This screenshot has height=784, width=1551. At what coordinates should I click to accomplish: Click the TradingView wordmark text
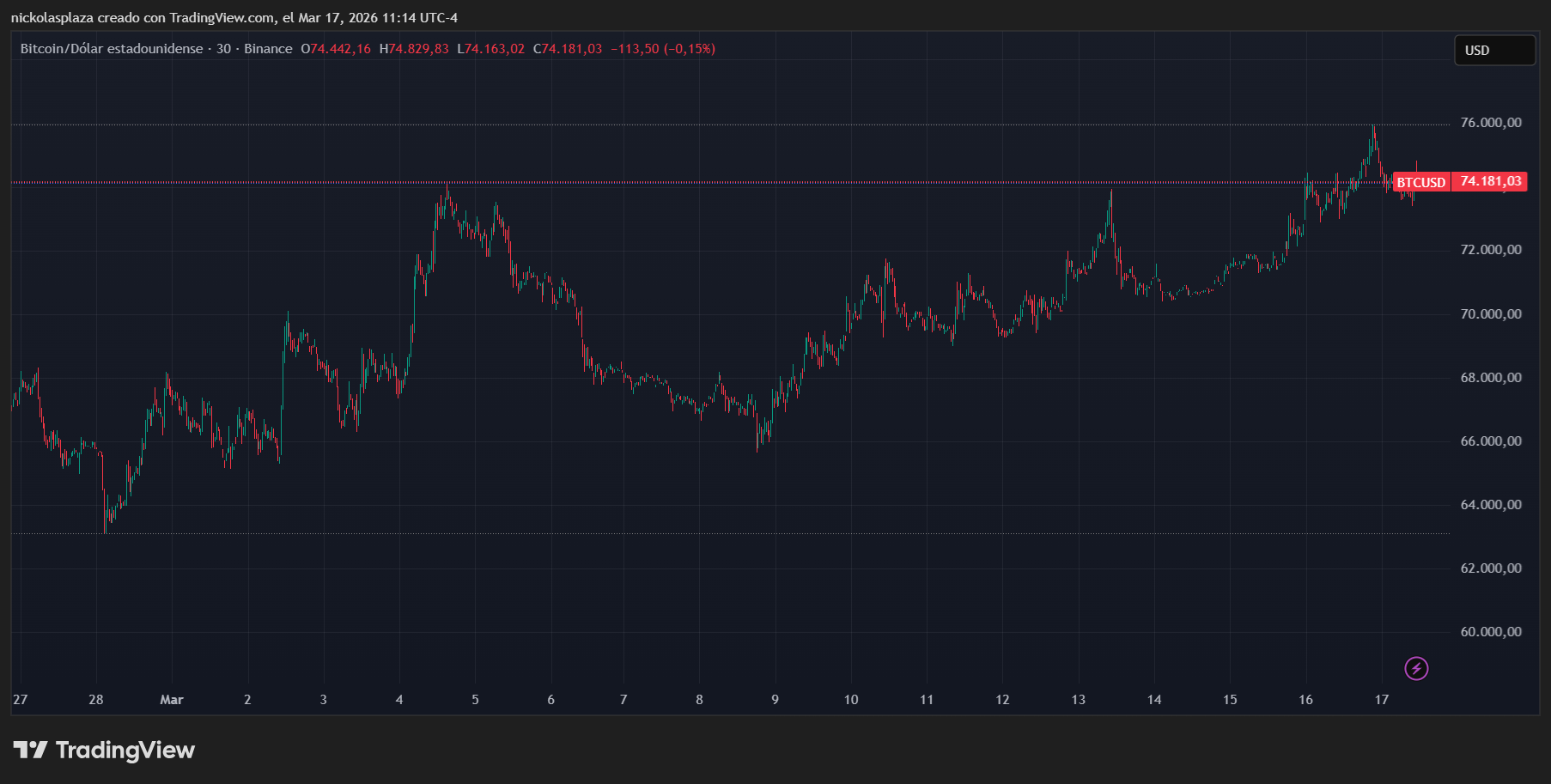[x=125, y=751]
